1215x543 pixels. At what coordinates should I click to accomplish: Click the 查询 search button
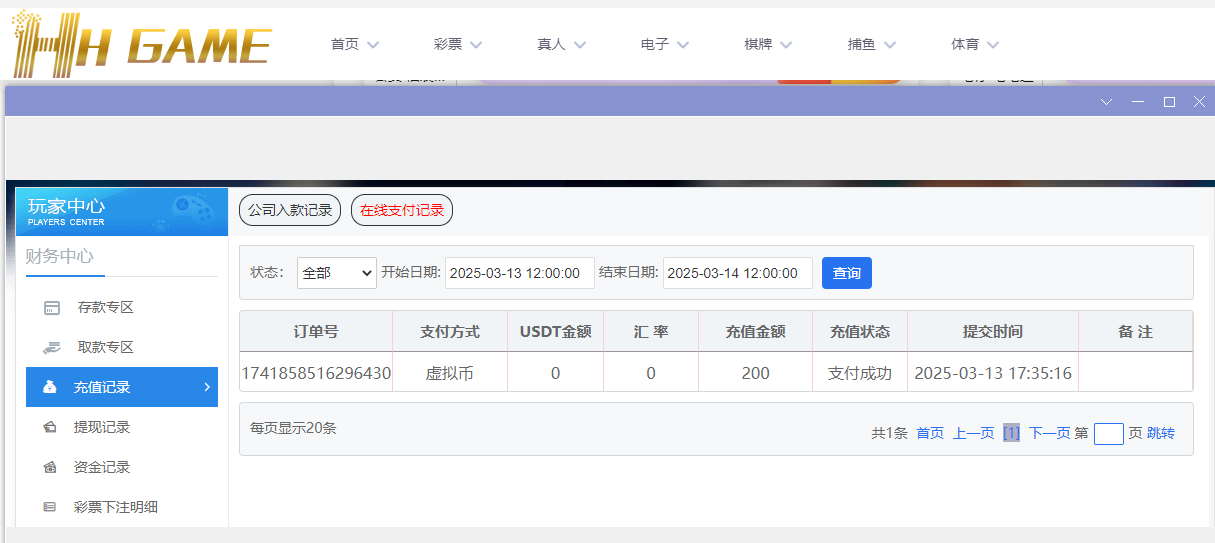[x=847, y=273]
